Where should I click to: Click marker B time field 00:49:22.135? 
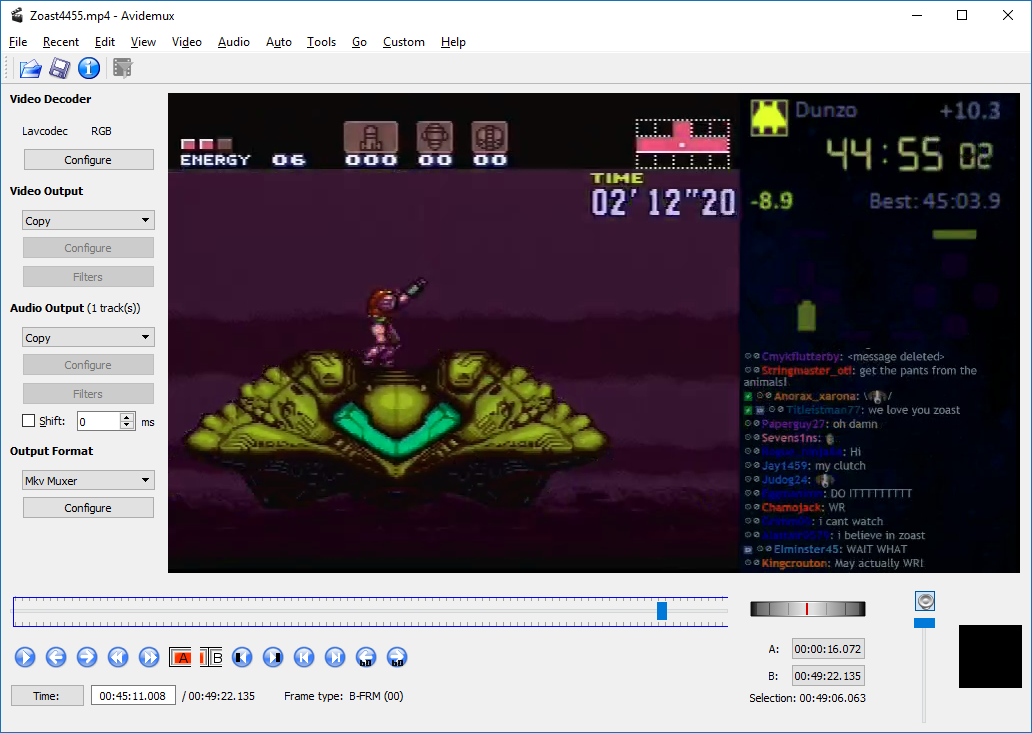827,676
